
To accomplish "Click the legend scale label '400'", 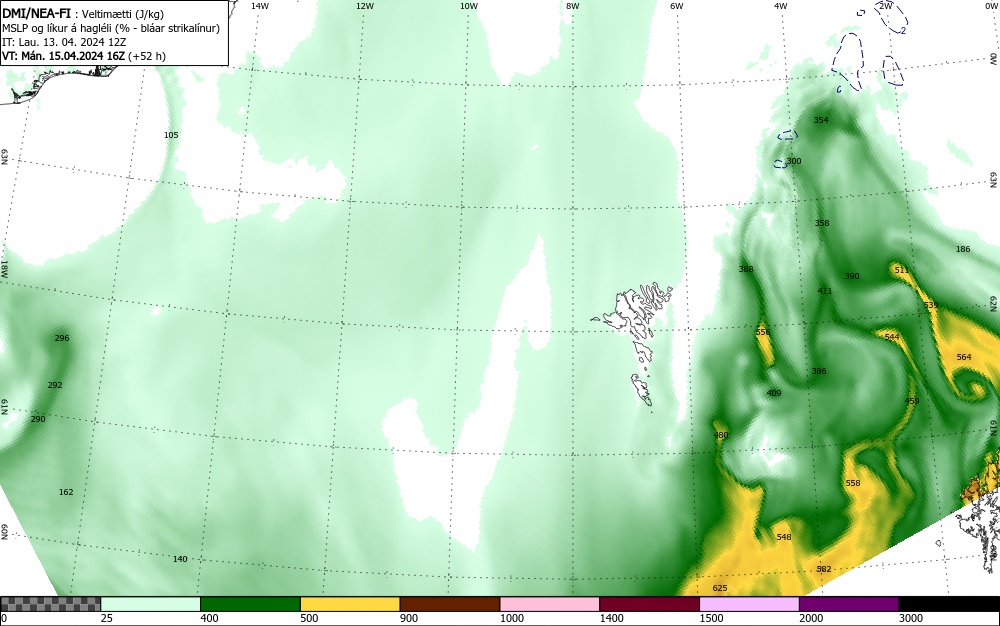I will (209, 618).
